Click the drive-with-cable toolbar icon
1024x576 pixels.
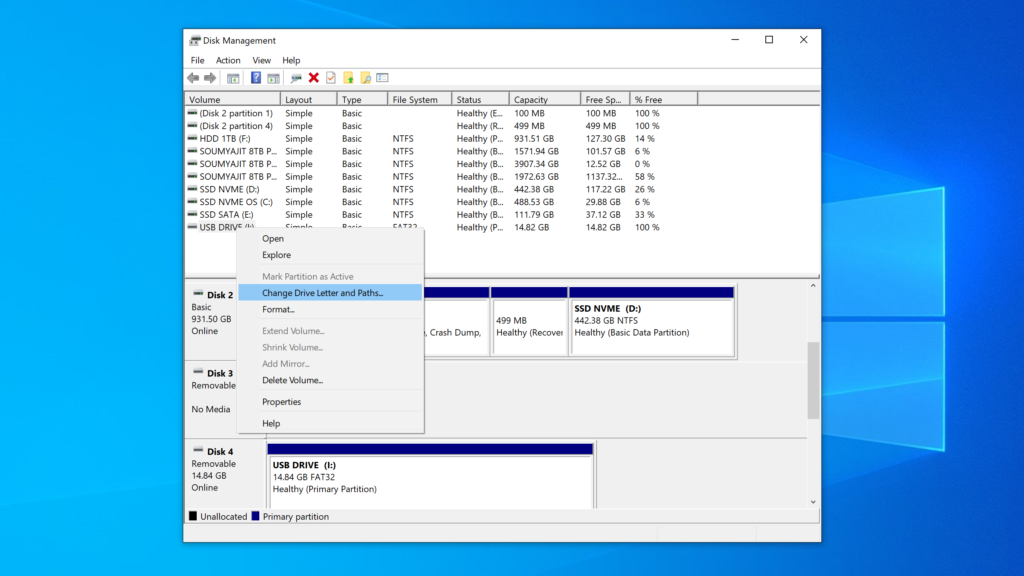pos(296,78)
